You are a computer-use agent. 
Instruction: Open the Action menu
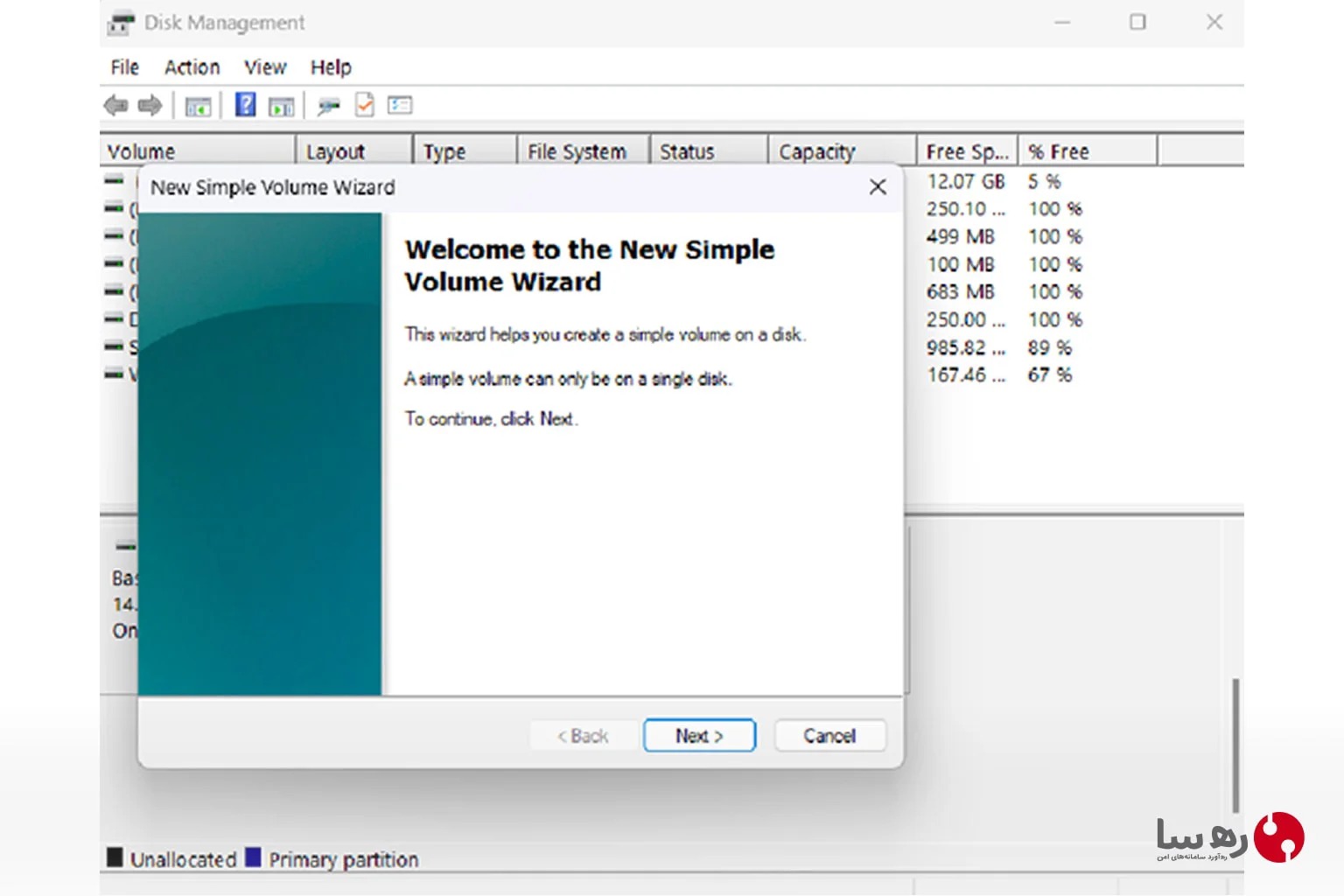pos(192,67)
